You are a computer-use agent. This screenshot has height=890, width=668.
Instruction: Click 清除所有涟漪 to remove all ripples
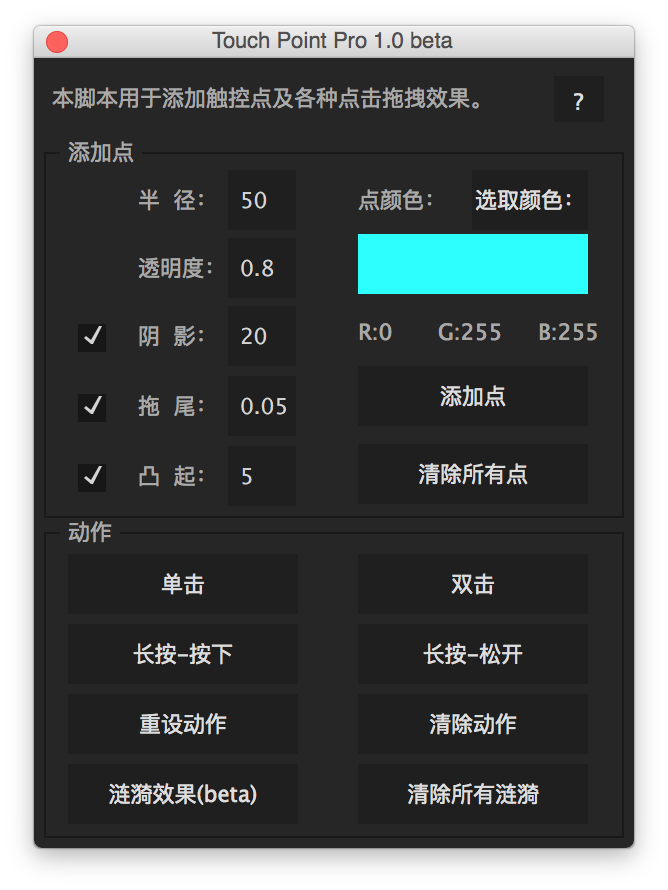[x=472, y=794]
